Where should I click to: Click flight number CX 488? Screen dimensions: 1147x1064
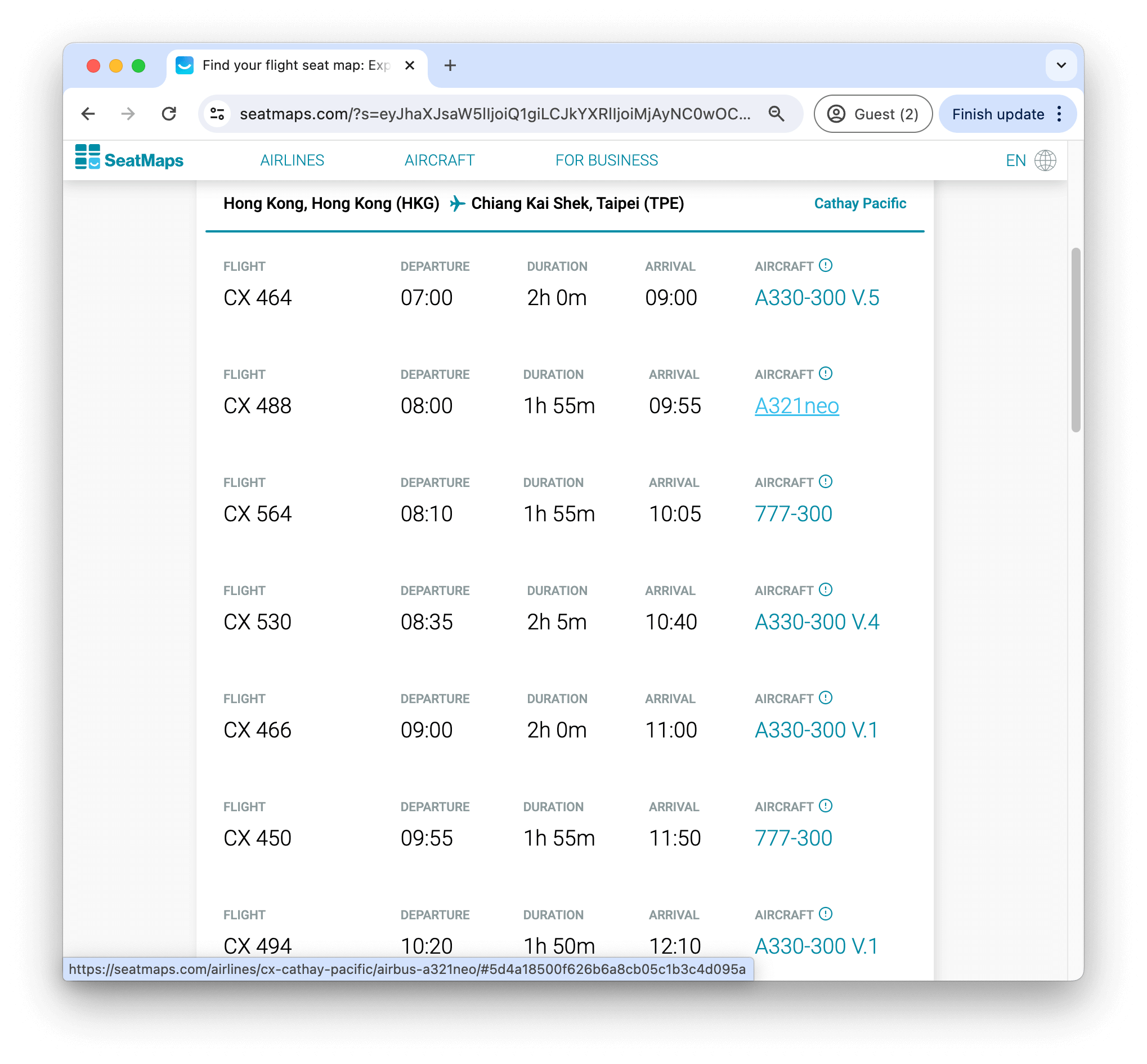(257, 406)
